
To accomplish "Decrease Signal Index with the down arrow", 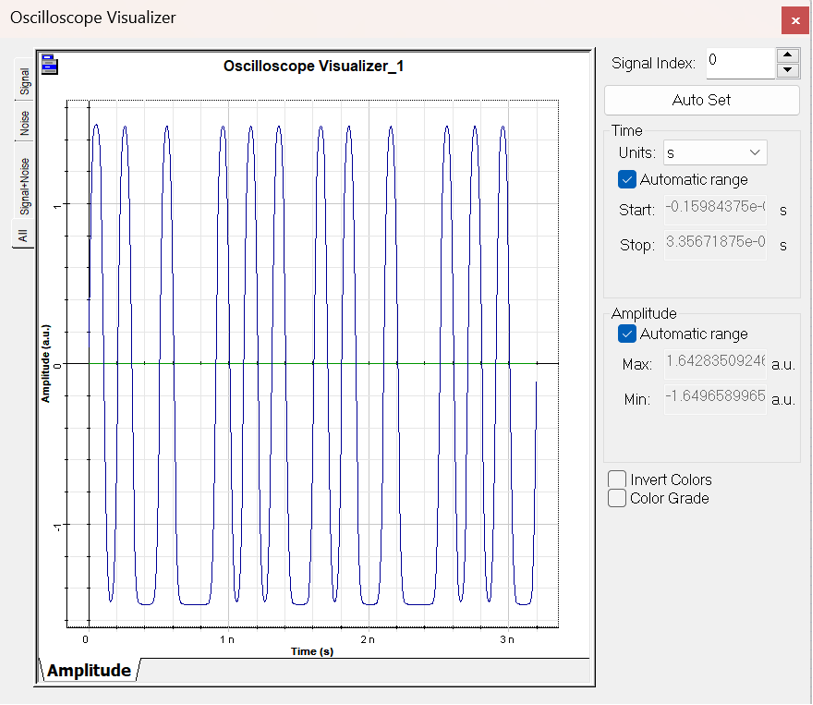I will (788, 70).
